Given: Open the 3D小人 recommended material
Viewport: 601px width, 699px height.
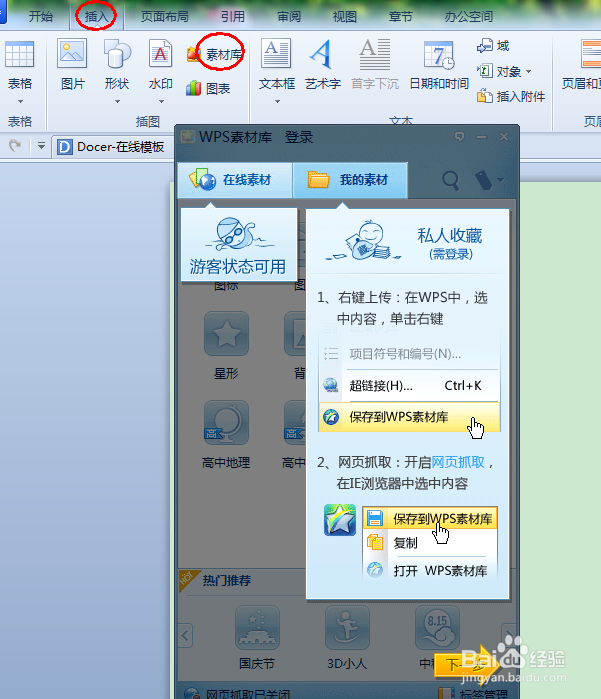Looking at the screenshot, I should (347, 627).
